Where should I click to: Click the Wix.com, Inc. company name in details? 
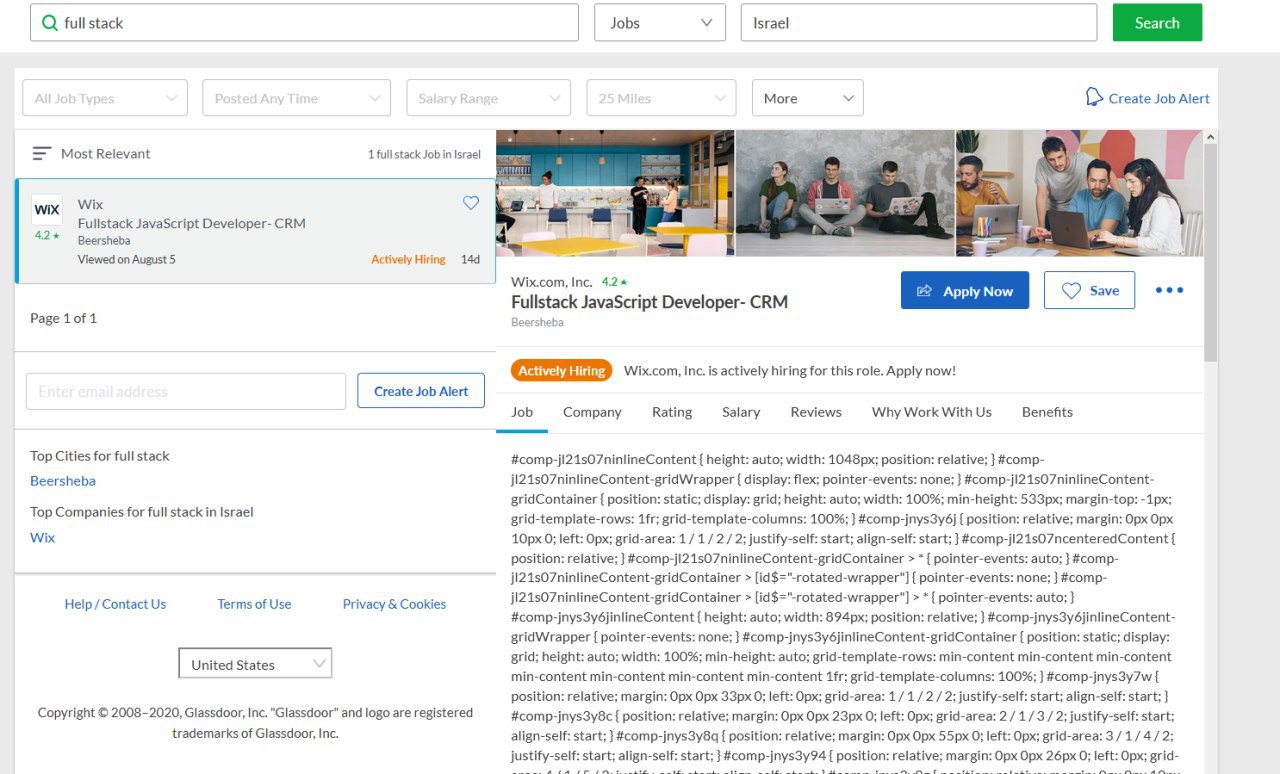(x=552, y=282)
